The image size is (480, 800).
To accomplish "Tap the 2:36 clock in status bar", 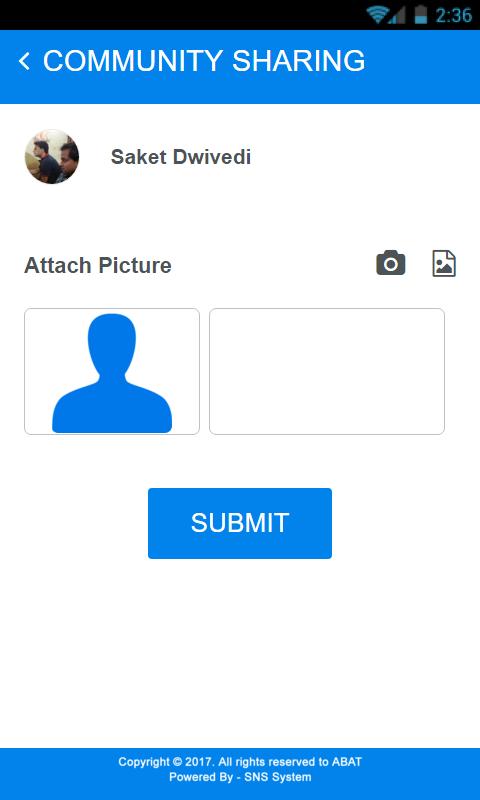I will [x=453, y=15].
